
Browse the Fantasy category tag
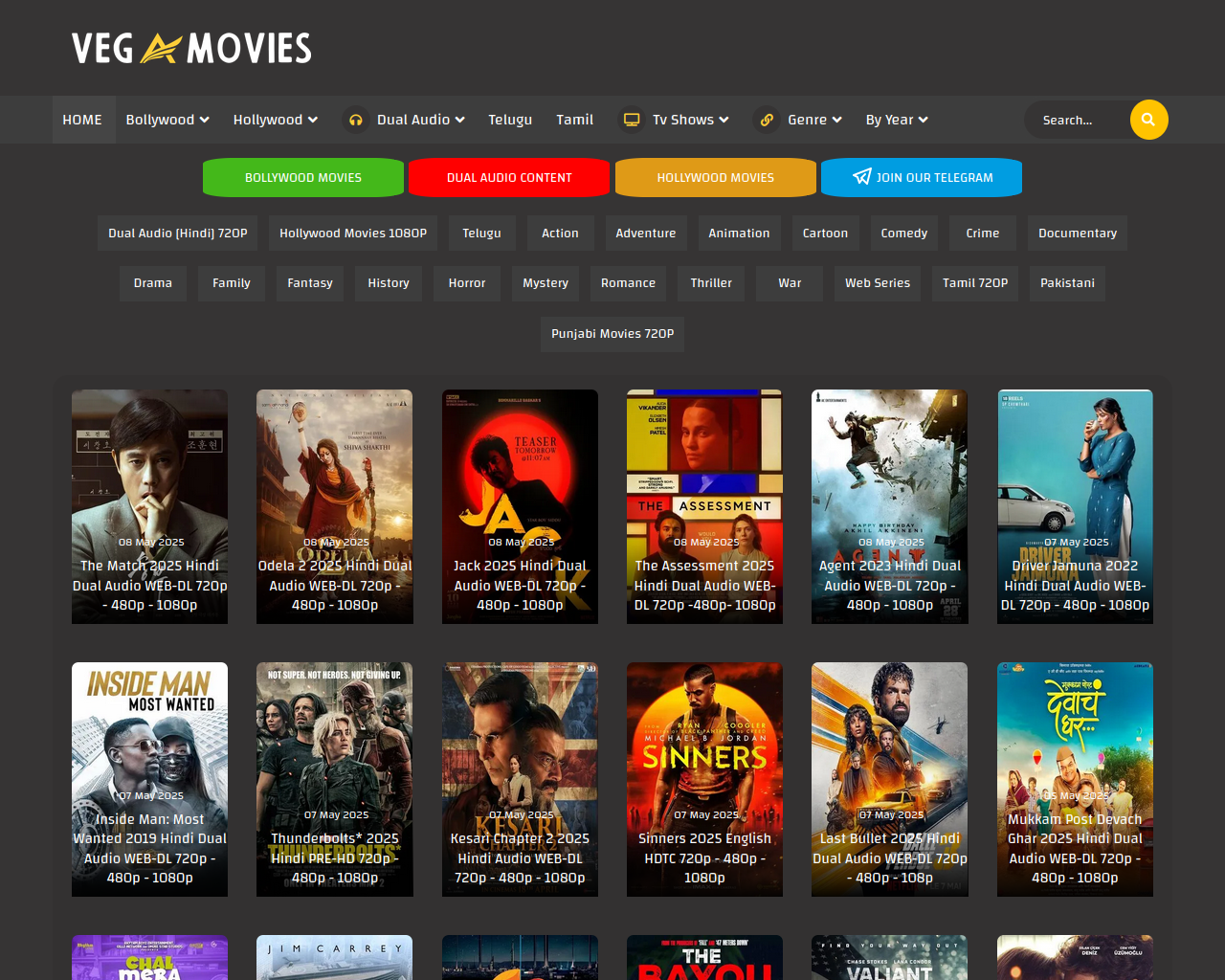point(310,282)
